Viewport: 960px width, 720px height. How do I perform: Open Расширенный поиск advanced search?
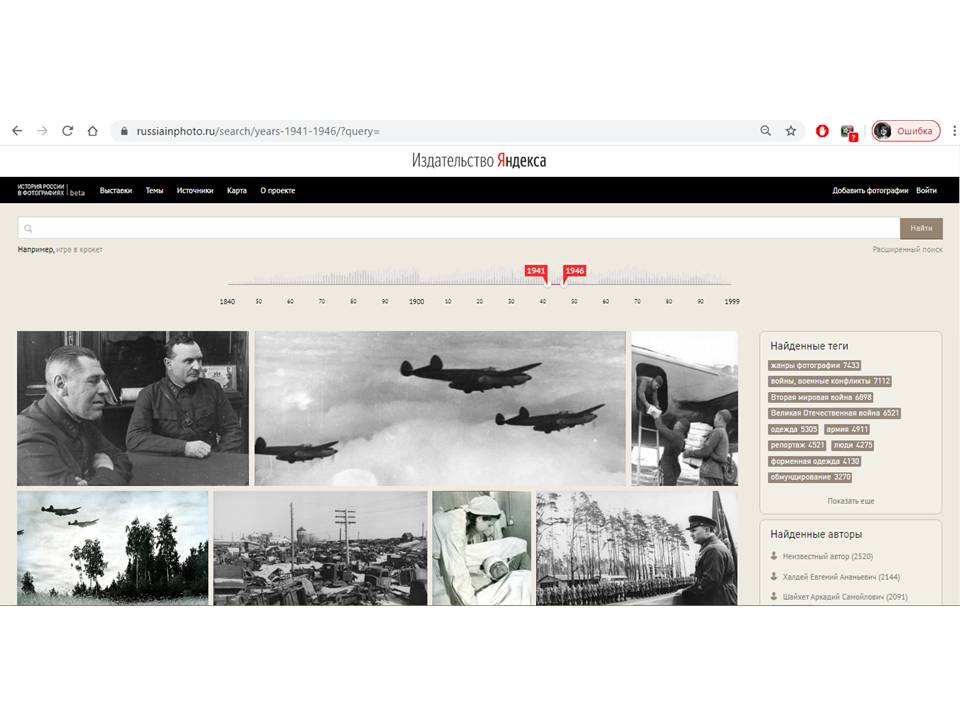coord(907,250)
